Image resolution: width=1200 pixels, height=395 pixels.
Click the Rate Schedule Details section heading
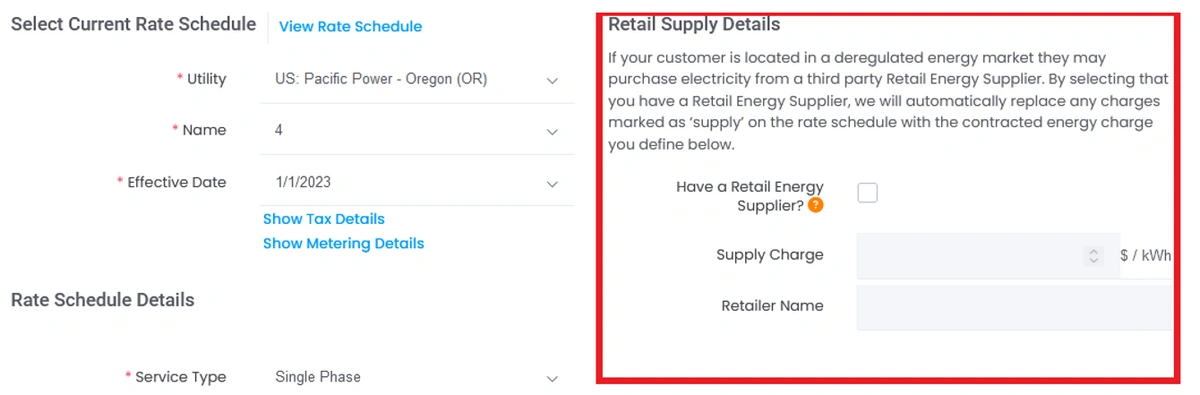pyautogui.click(x=102, y=299)
